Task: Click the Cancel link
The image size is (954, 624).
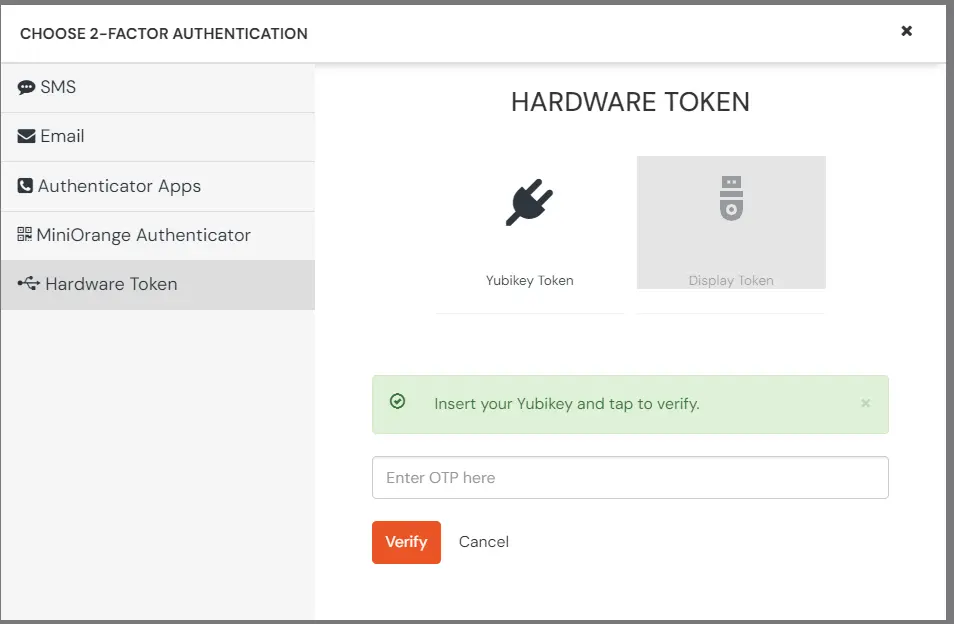Action: 484,541
